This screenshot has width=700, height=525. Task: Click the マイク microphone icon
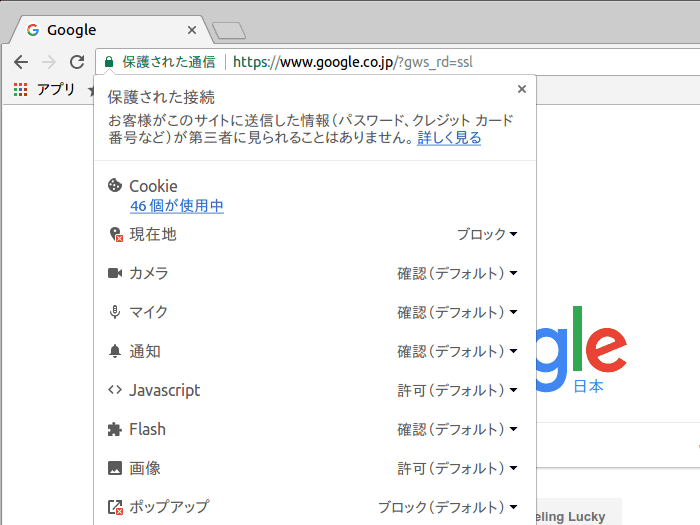(x=115, y=312)
